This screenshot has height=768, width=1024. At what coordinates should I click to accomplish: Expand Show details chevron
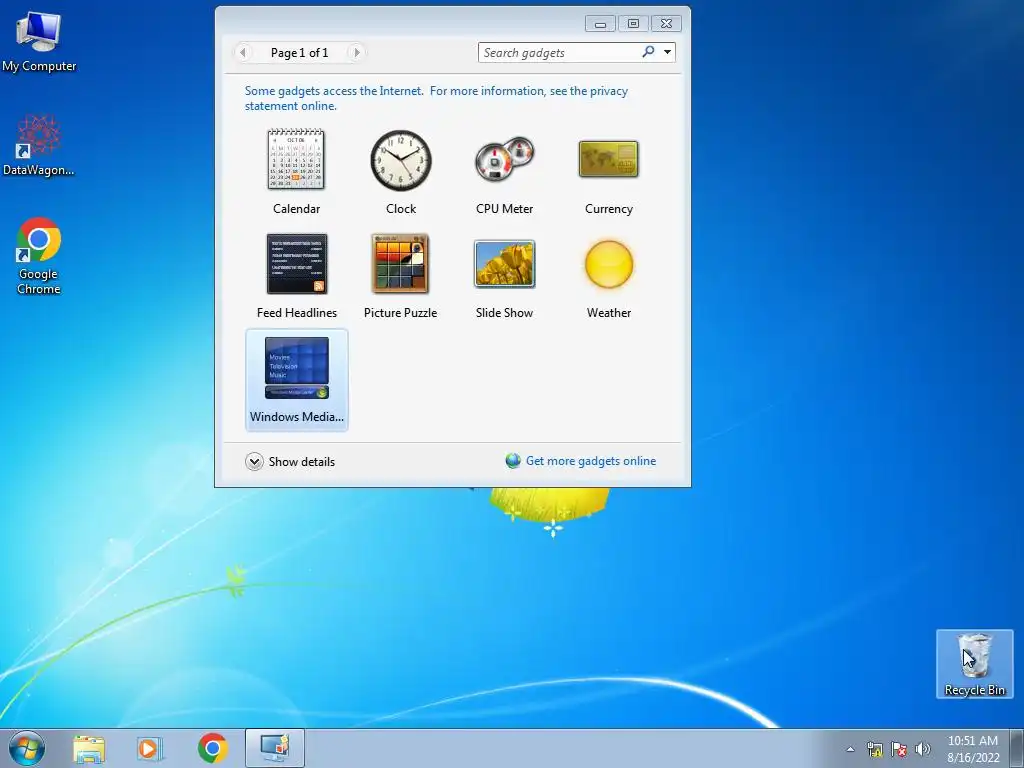254,462
